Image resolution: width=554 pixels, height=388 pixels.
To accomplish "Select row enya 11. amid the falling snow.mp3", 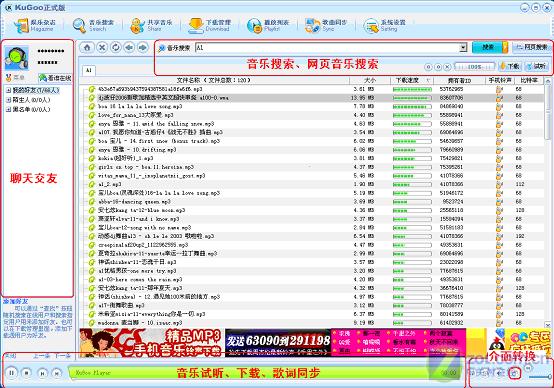I will tap(311, 124).
